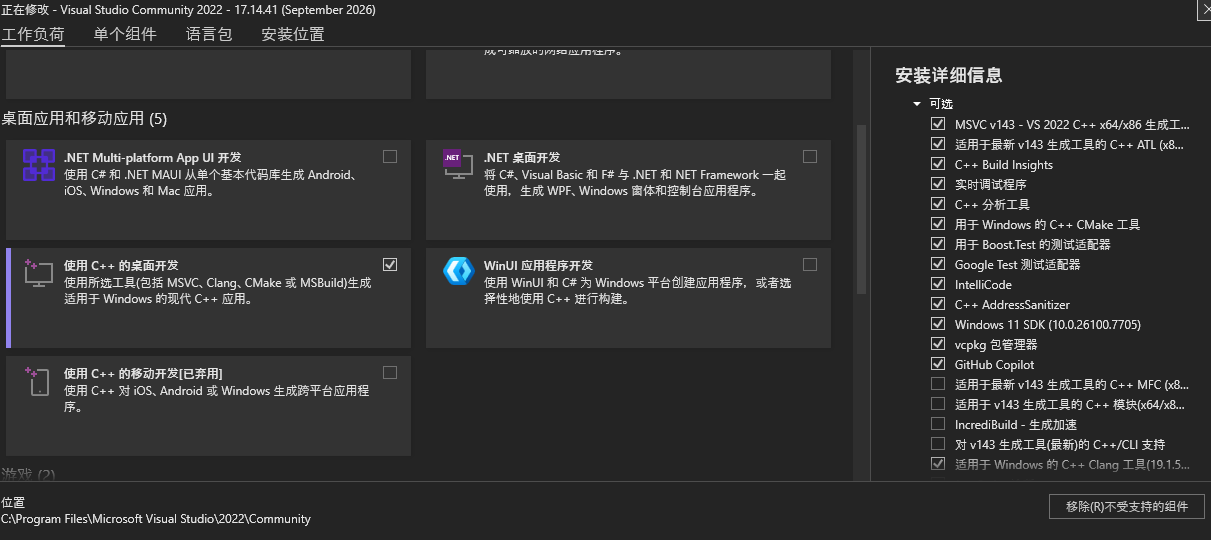The image size is (1211, 540).
Task: Check 适用于最新 v143 生成工具的 C++ MFC
Action: coord(938,384)
